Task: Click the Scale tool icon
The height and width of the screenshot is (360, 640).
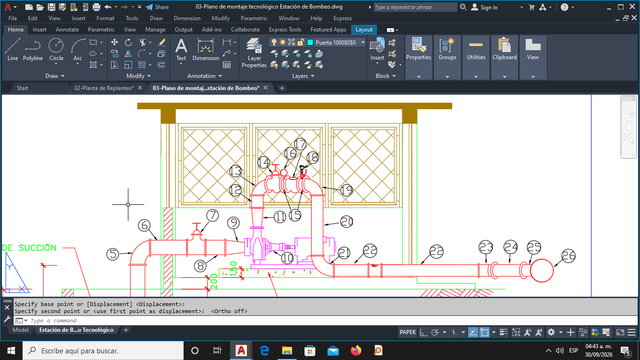Action: 128,64
